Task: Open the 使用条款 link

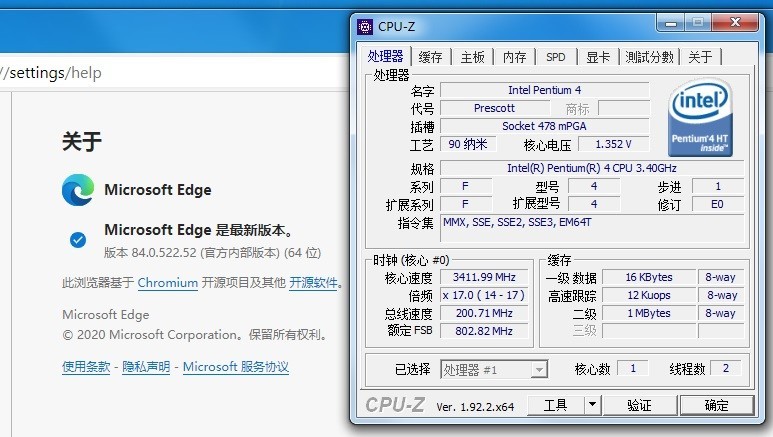Action: [x=86, y=366]
